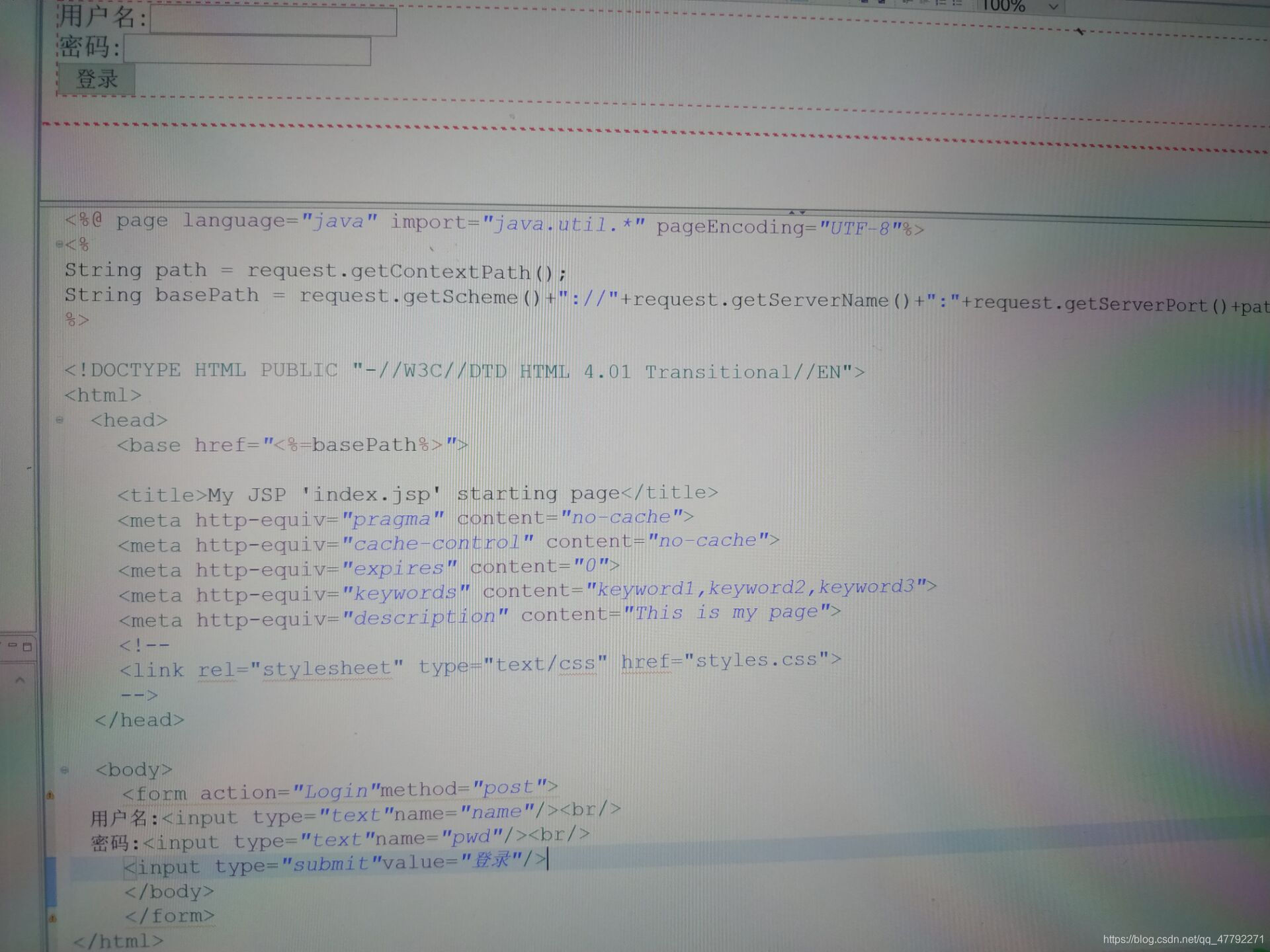Click the meta http-equiv="description" line
This screenshot has width=1270, height=952.
point(480,616)
